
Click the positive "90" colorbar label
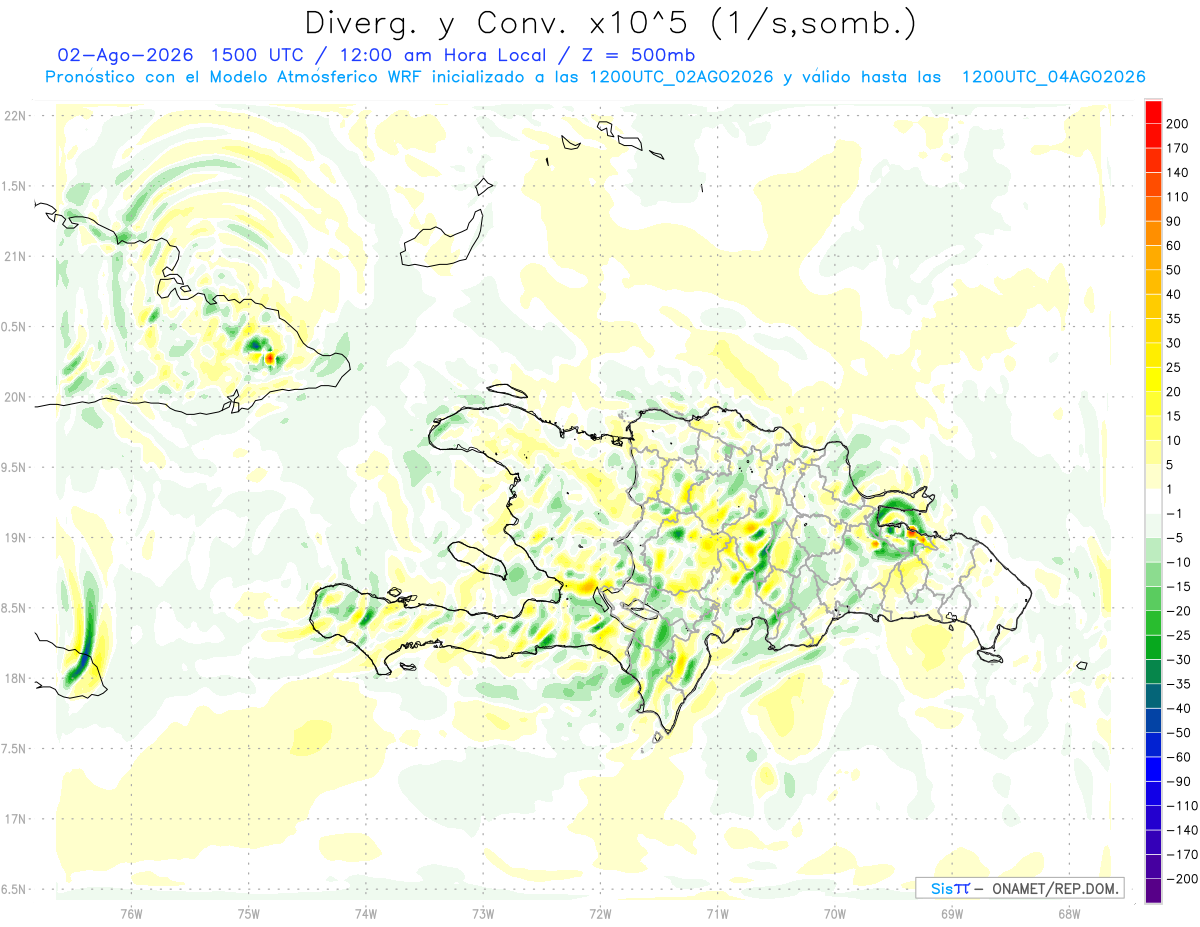(x=1174, y=222)
